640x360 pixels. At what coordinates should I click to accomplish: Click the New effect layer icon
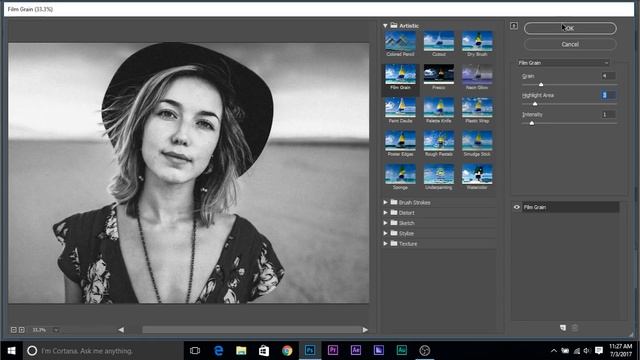(563, 328)
